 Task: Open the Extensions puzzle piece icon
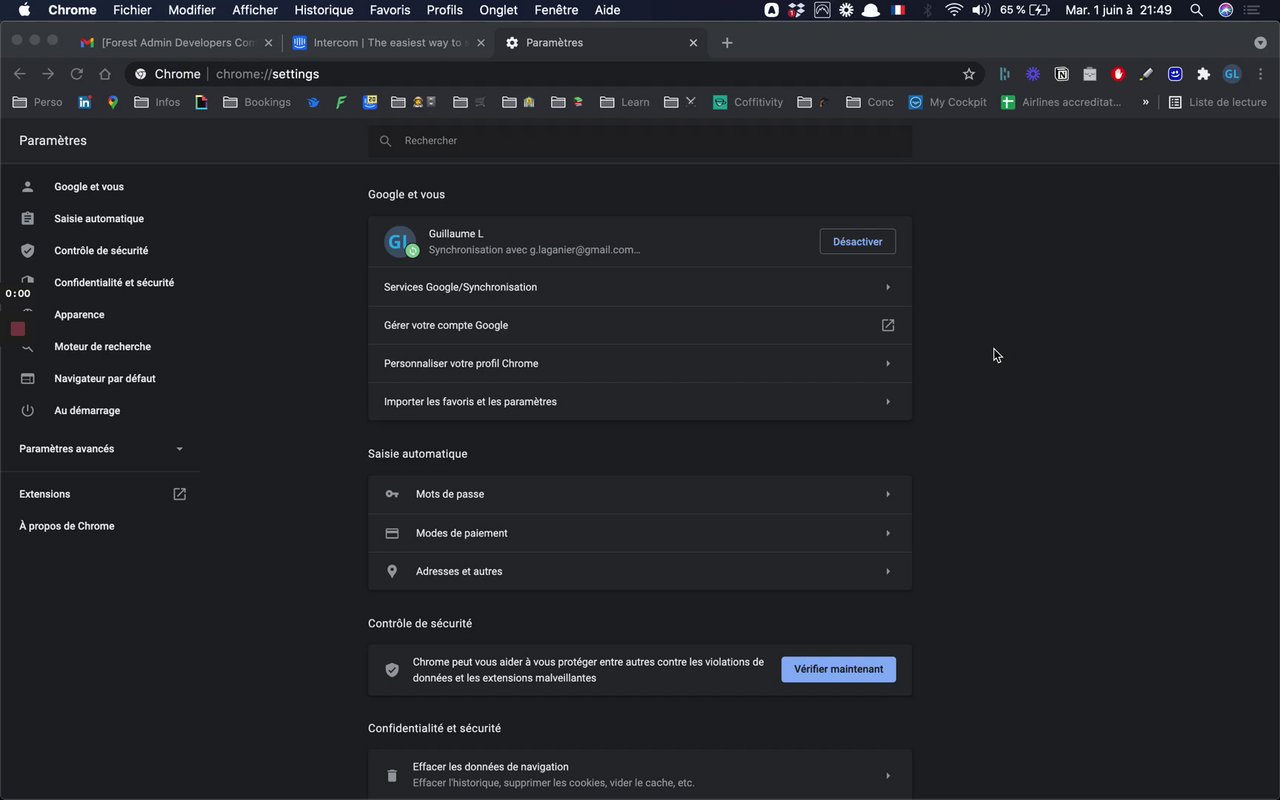1203,74
